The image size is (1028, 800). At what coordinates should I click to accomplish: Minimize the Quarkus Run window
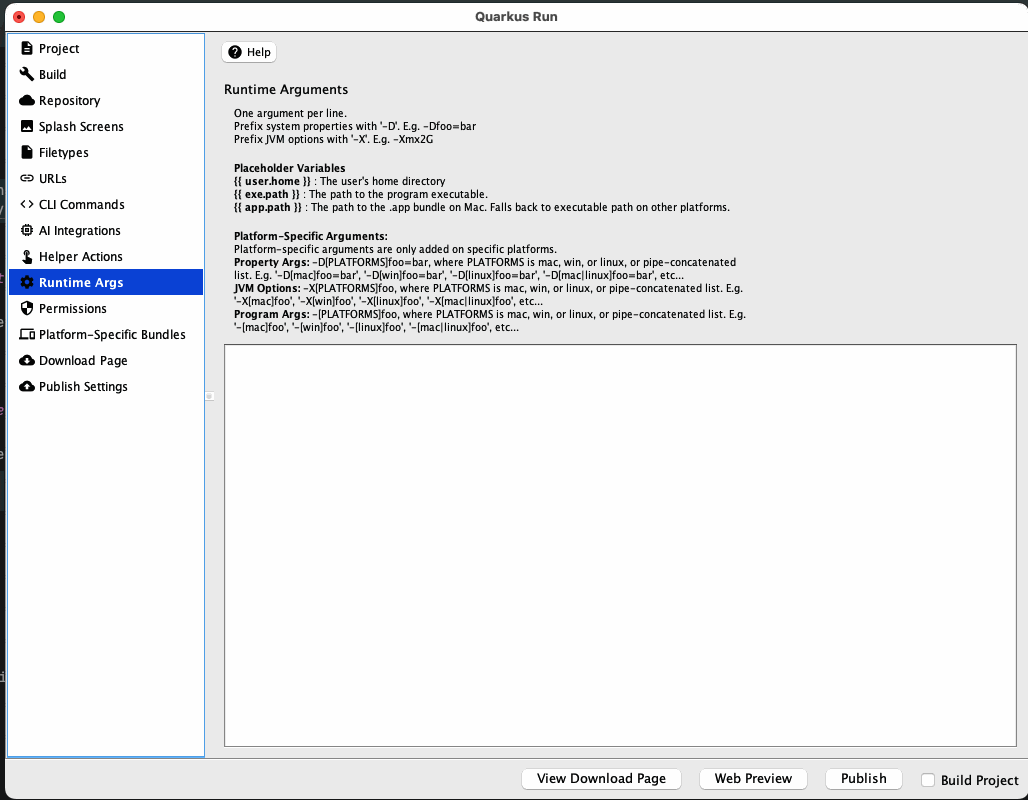(39, 17)
